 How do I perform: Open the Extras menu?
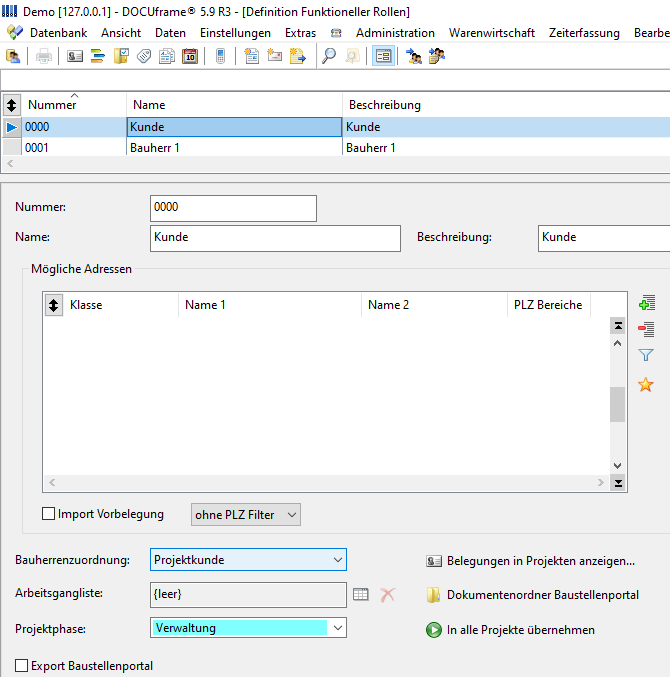[300, 33]
